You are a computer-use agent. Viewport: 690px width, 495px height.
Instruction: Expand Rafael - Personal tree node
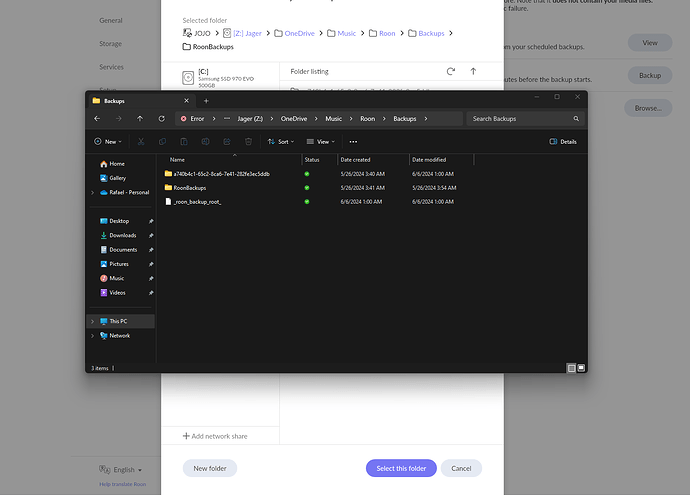coord(92,192)
